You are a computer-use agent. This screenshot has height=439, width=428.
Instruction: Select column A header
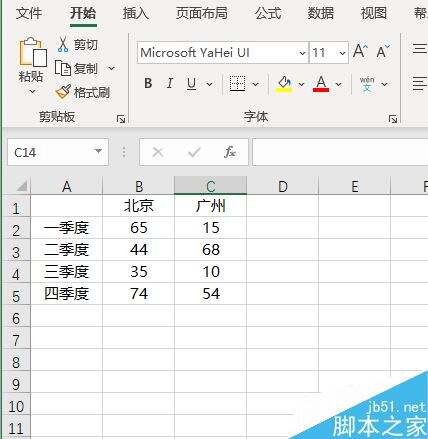click(x=67, y=186)
